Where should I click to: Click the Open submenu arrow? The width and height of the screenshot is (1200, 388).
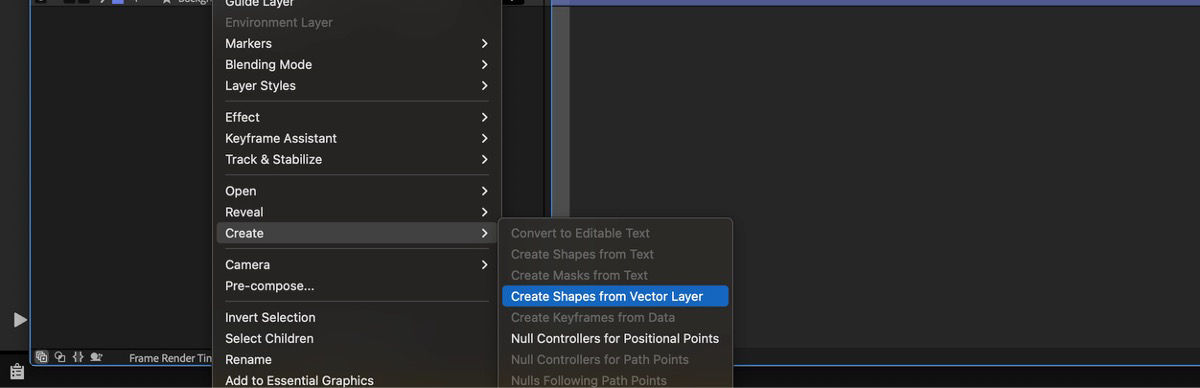pos(484,191)
